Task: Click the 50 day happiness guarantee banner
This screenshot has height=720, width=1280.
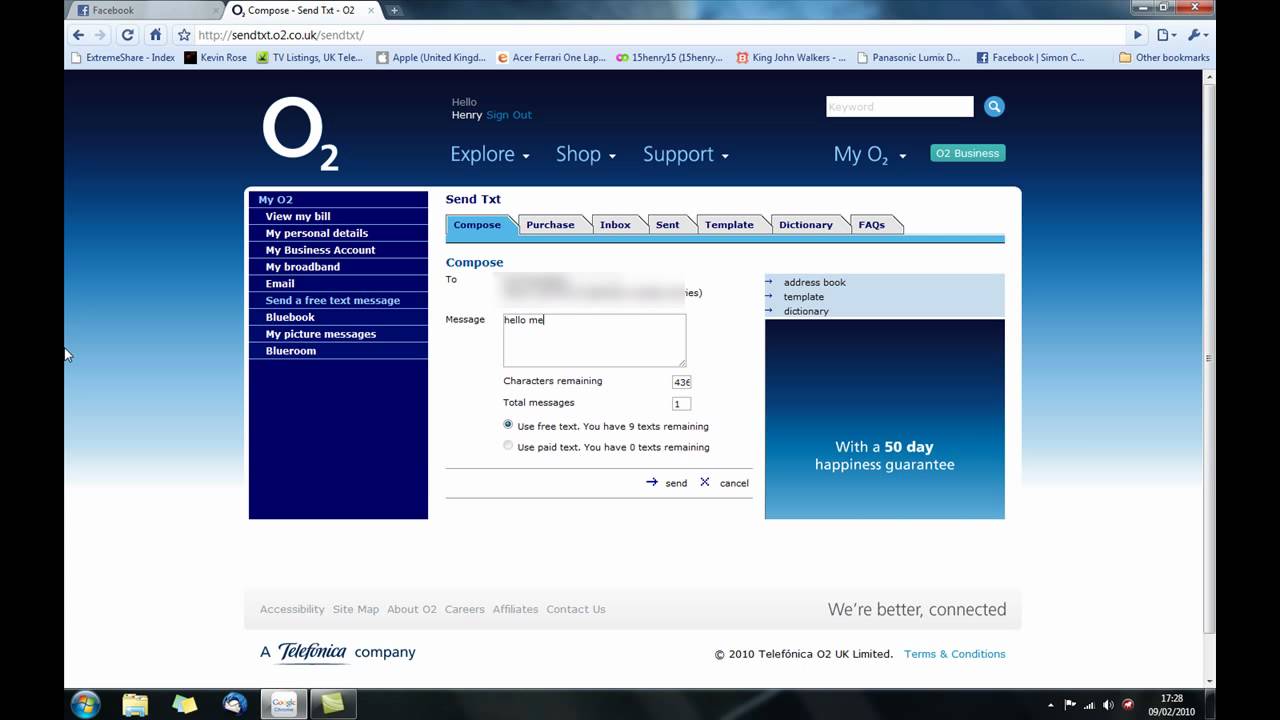Action: tap(884, 419)
